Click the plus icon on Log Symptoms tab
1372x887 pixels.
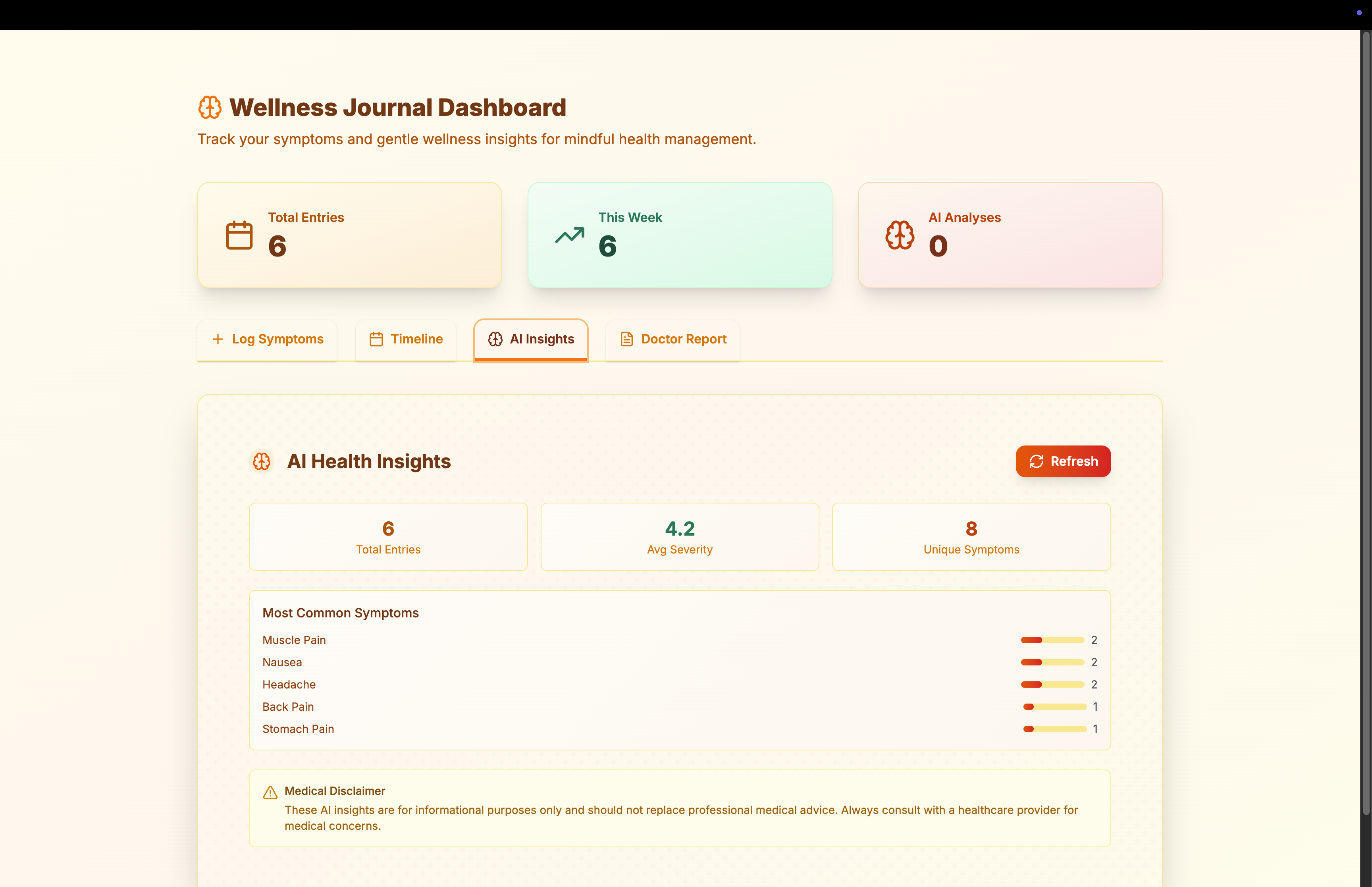click(x=218, y=339)
